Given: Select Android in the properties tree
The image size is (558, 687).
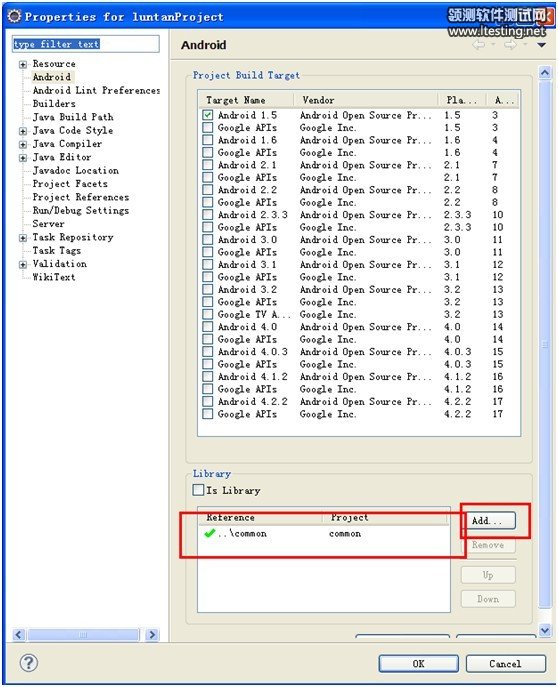Looking at the screenshot, I should click(52, 77).
